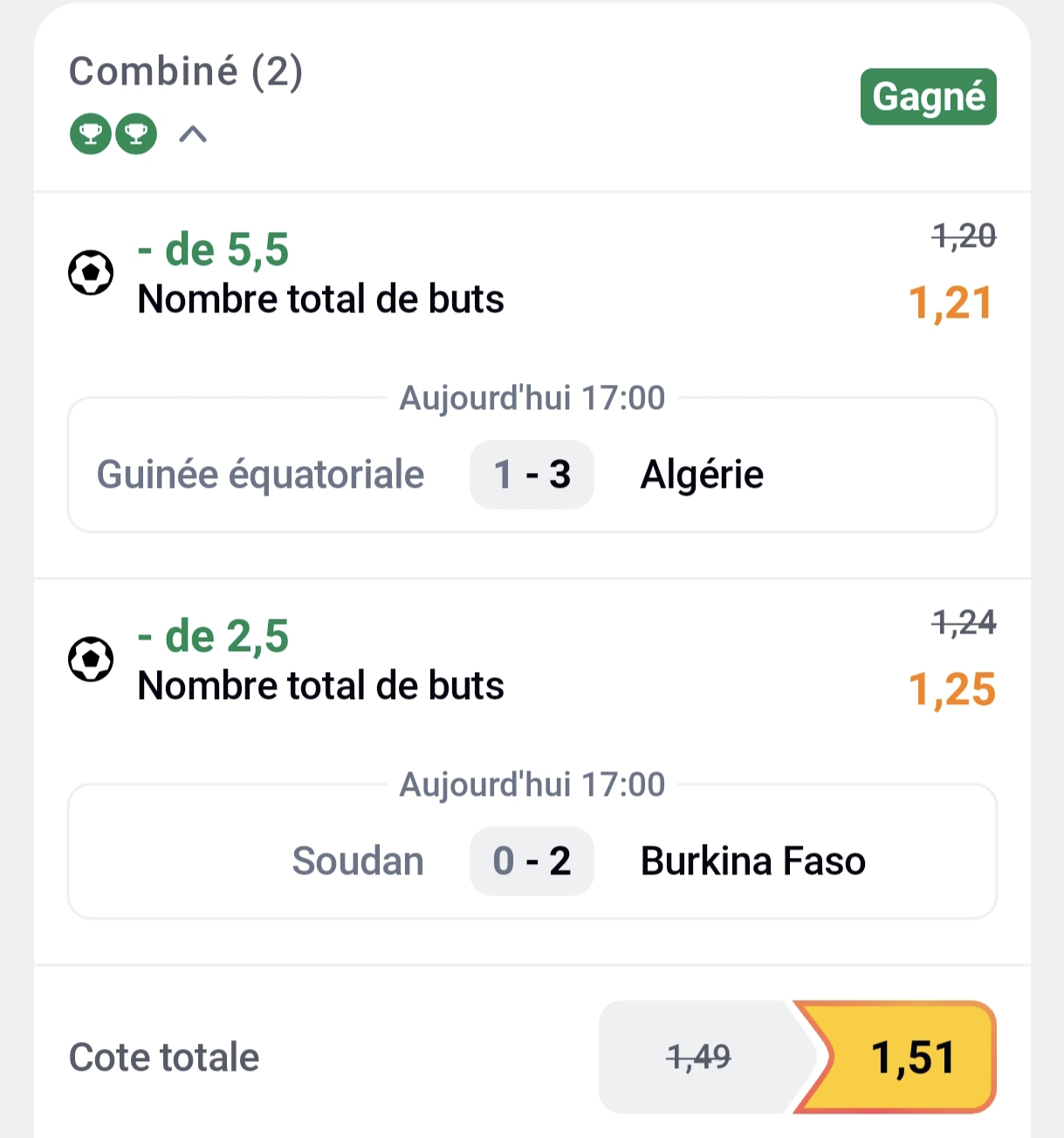Click the 0 - 2 score badge
The width and height of the screenshot is (1064, 1138).
[532, 861]
